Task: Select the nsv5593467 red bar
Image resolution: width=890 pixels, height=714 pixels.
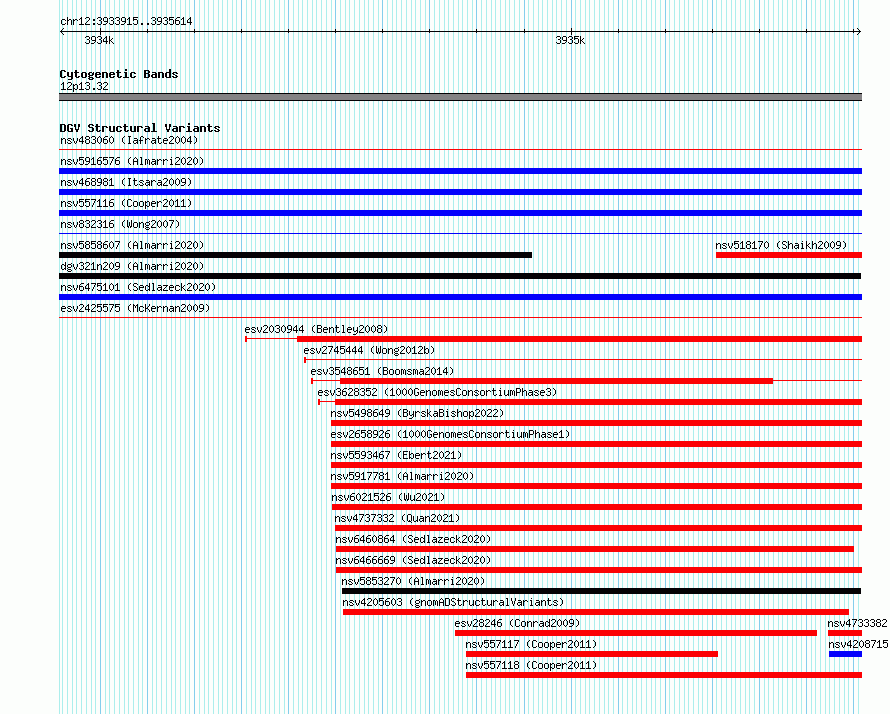Action: [x=597, y=465]
